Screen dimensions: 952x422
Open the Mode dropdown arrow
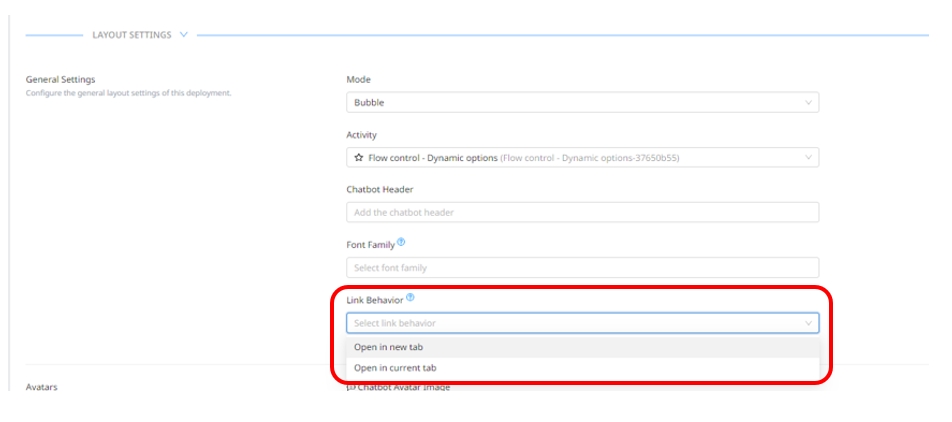pos(808,102)
